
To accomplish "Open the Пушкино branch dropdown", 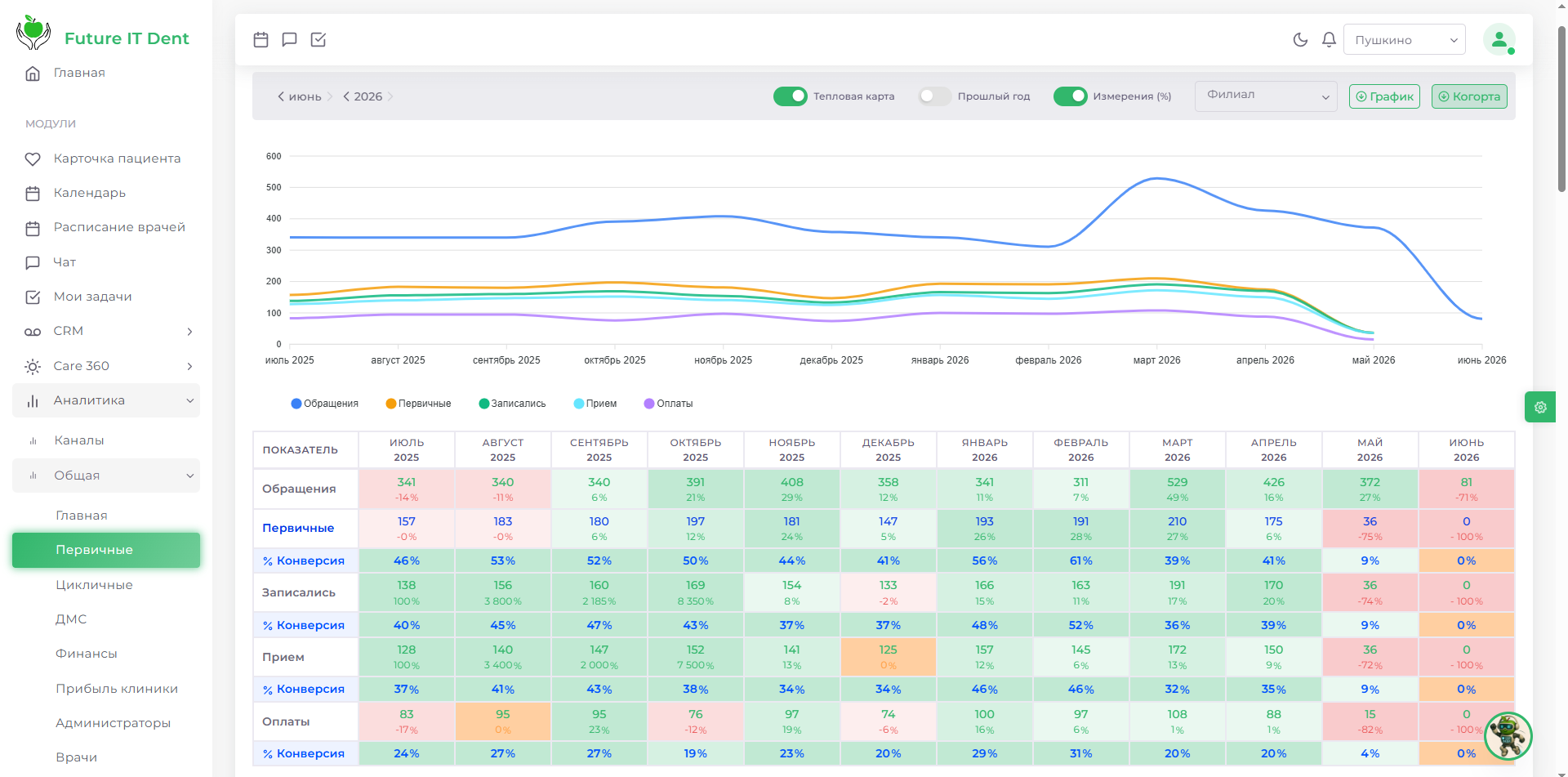I will click(x=1405, y=39).
